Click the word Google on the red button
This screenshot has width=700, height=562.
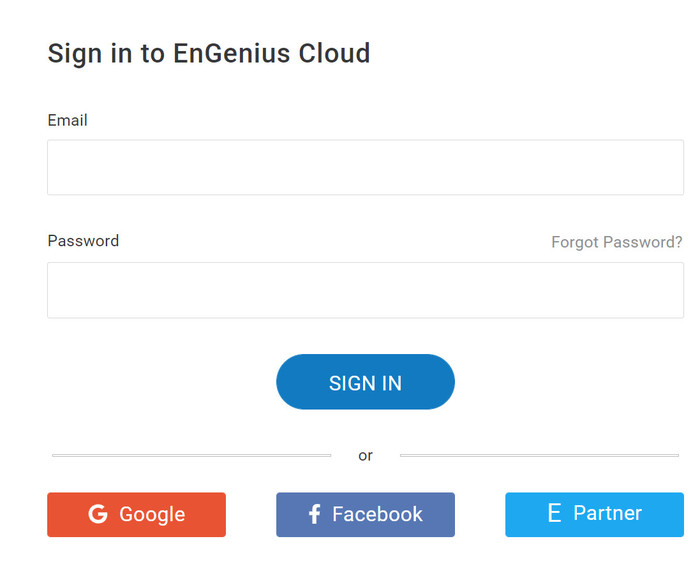coord(152,514)
